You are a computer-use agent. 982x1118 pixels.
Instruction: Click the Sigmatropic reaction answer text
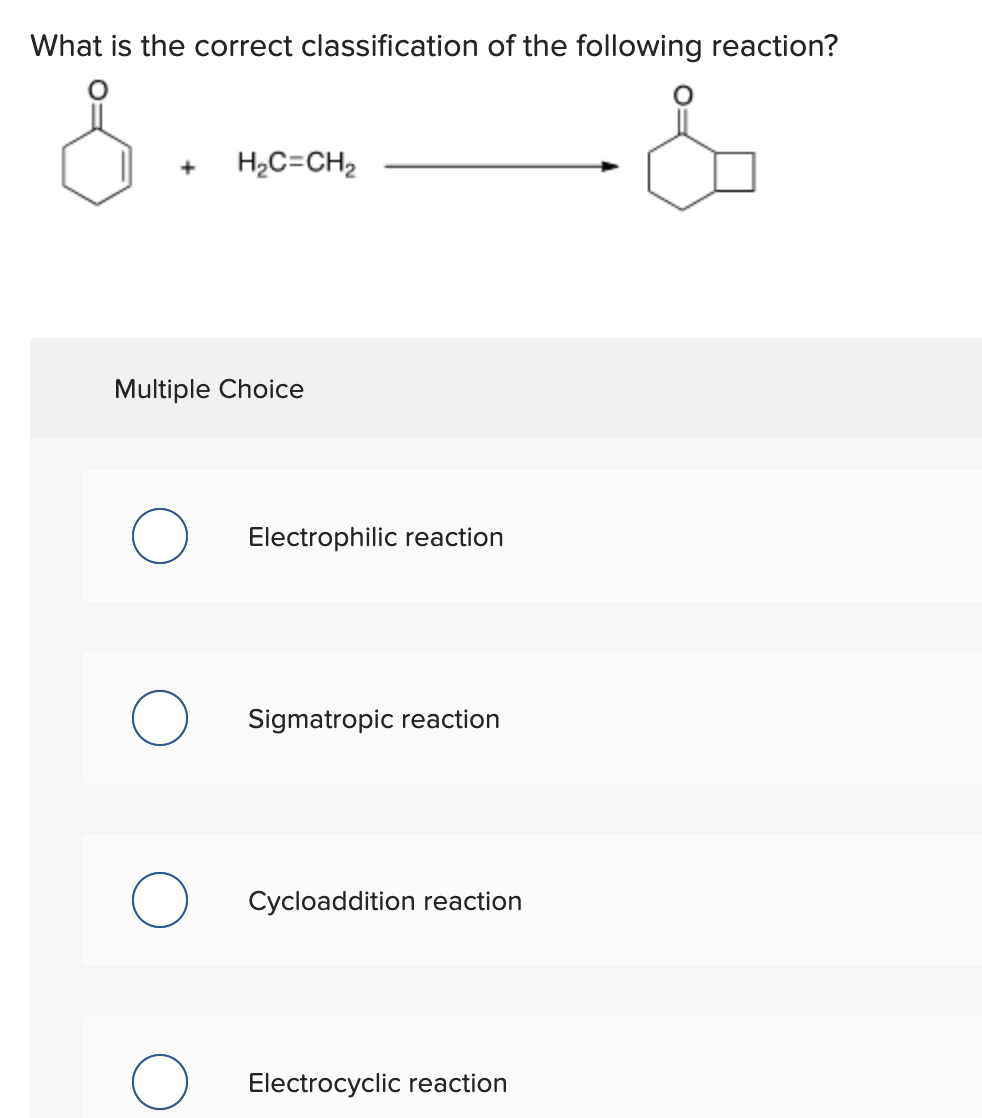(373, 719)
